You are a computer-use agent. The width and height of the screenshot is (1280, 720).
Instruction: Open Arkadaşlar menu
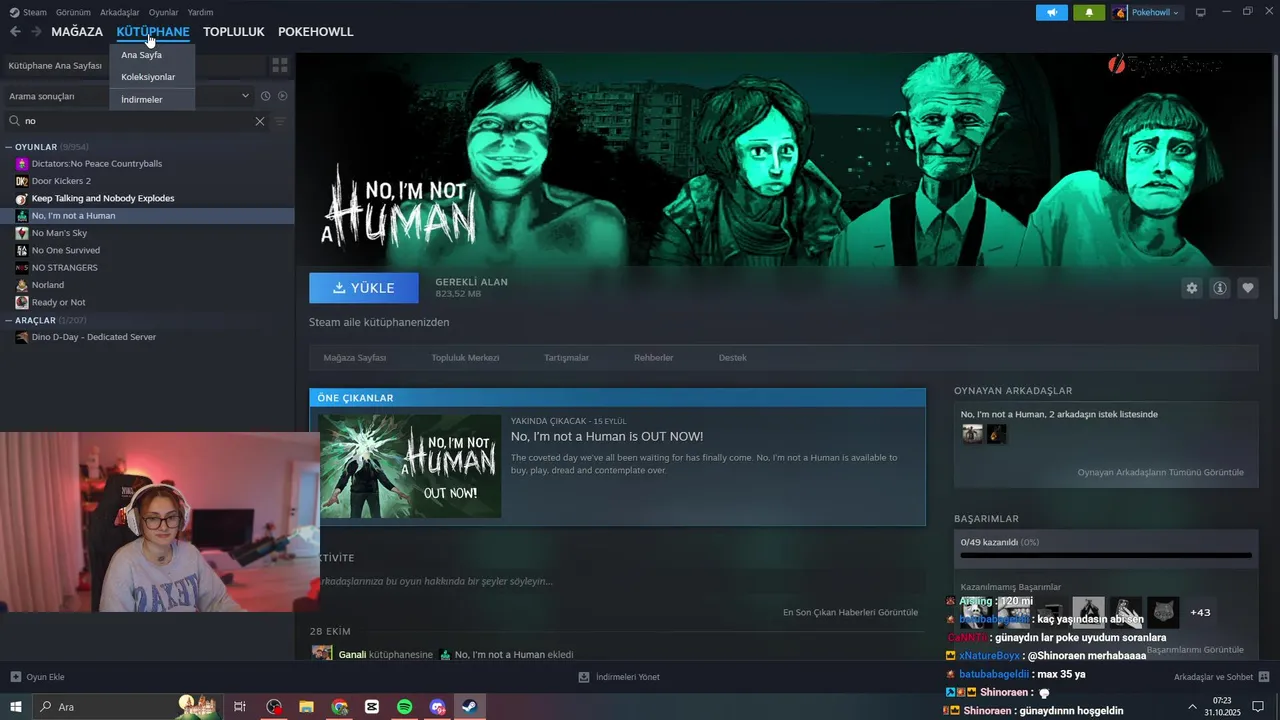click(120, 12)
